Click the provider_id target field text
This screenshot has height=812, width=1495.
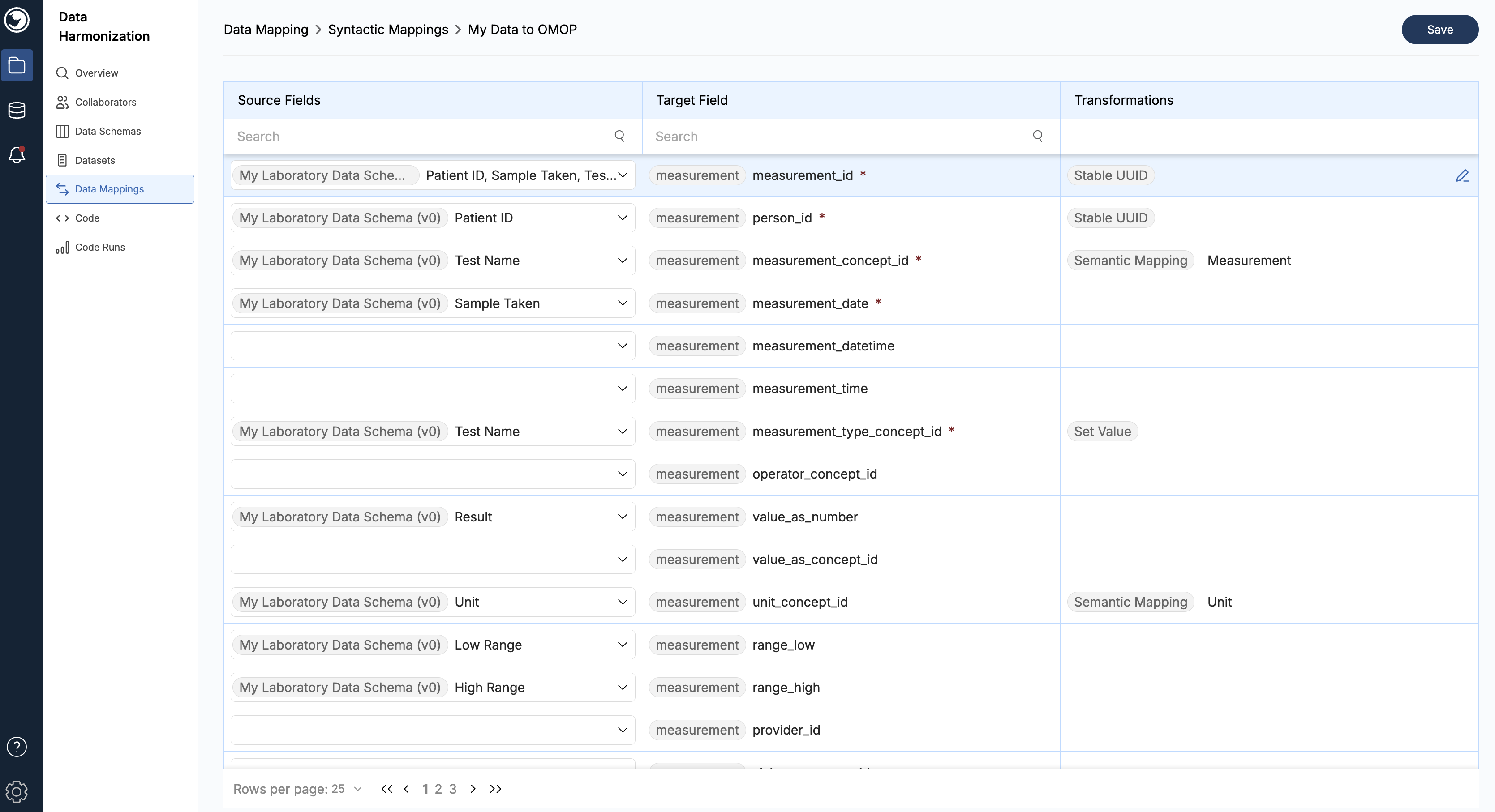(x=786, y=730)
